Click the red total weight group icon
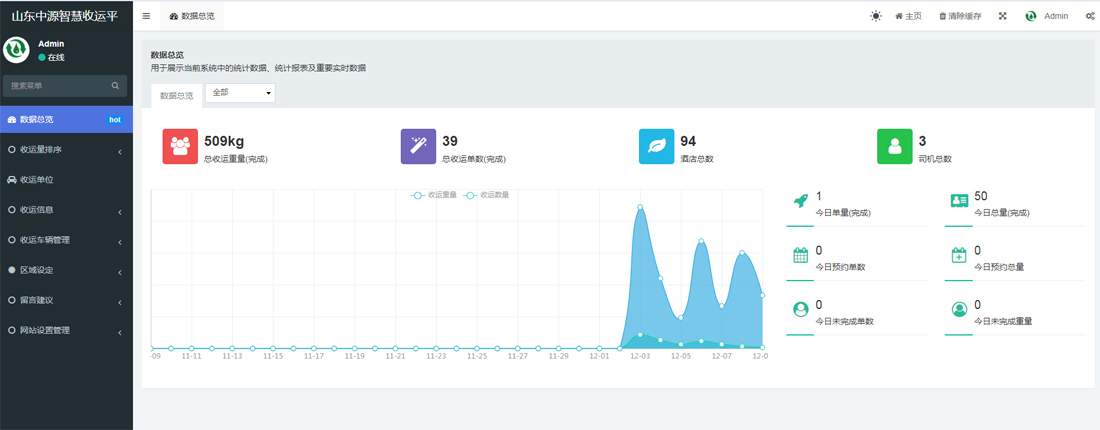The height and width of the screenshot is (430, 1100). click(180, 146)
